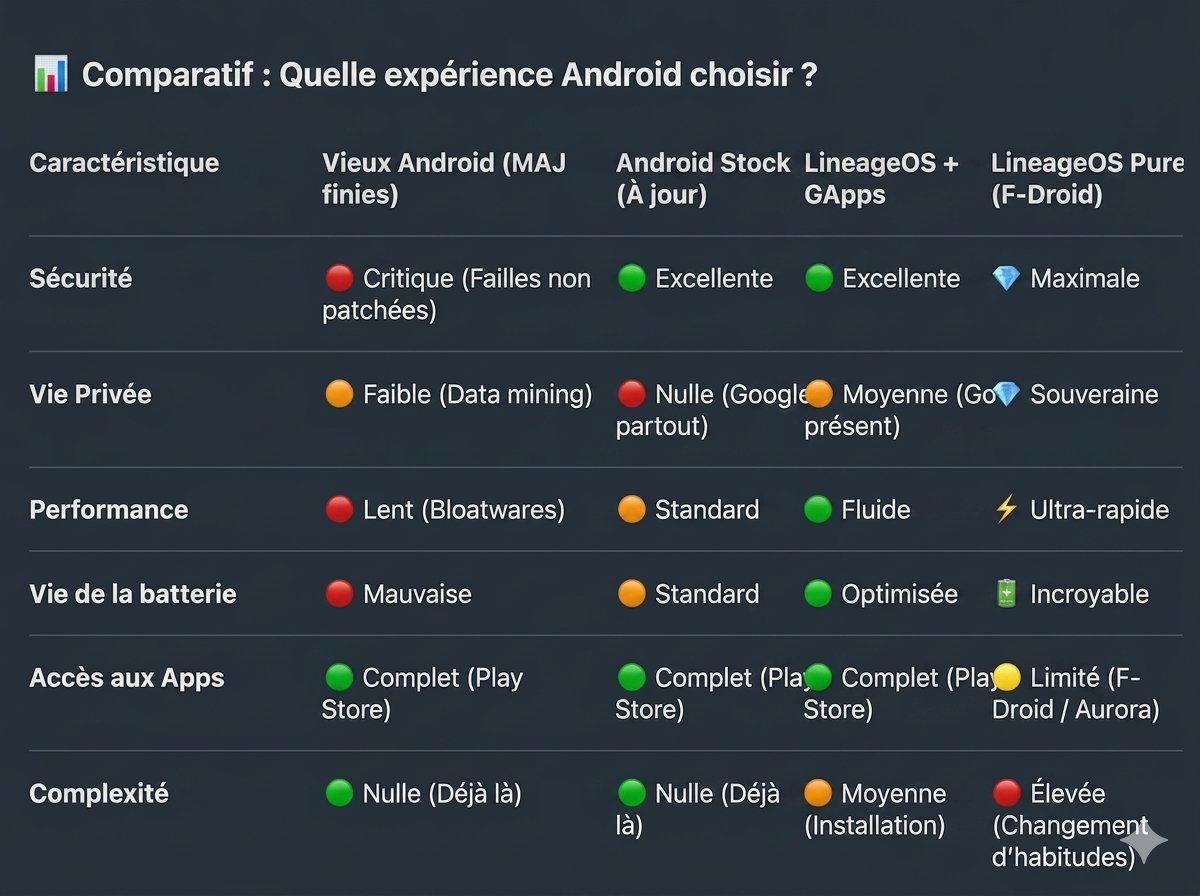Image resolution: width=1200 pixels, height=896 pixels.
Task: Click the lightning bolt next to Ultra-rapide
Action: (1006, 509)
